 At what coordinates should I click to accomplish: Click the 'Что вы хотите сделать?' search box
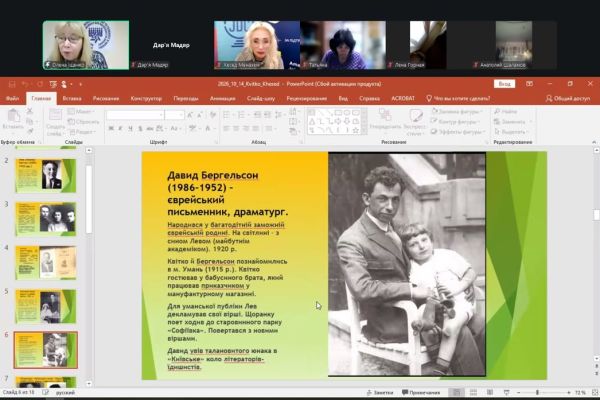(458, 98)
